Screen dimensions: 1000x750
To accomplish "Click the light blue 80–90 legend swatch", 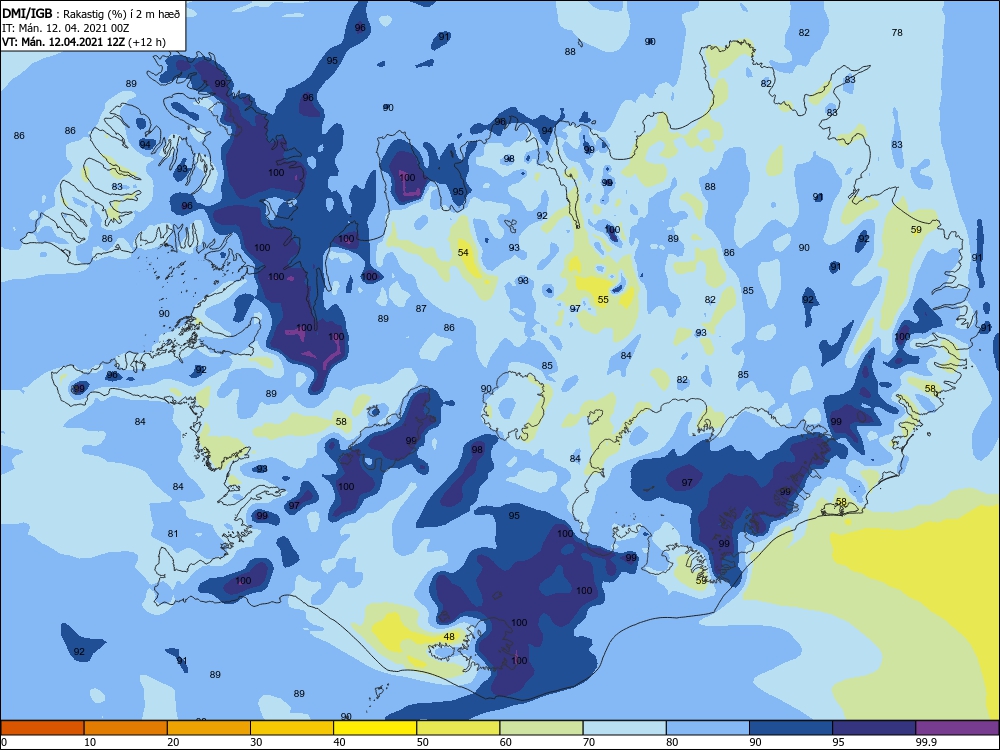I will 708,728.
